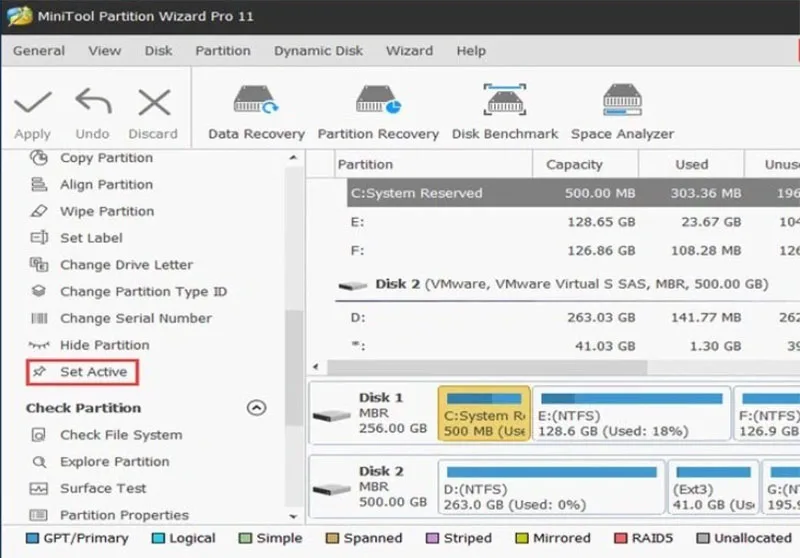Click Check File System label
800x558 pixels.
click(x=121, y=435)
